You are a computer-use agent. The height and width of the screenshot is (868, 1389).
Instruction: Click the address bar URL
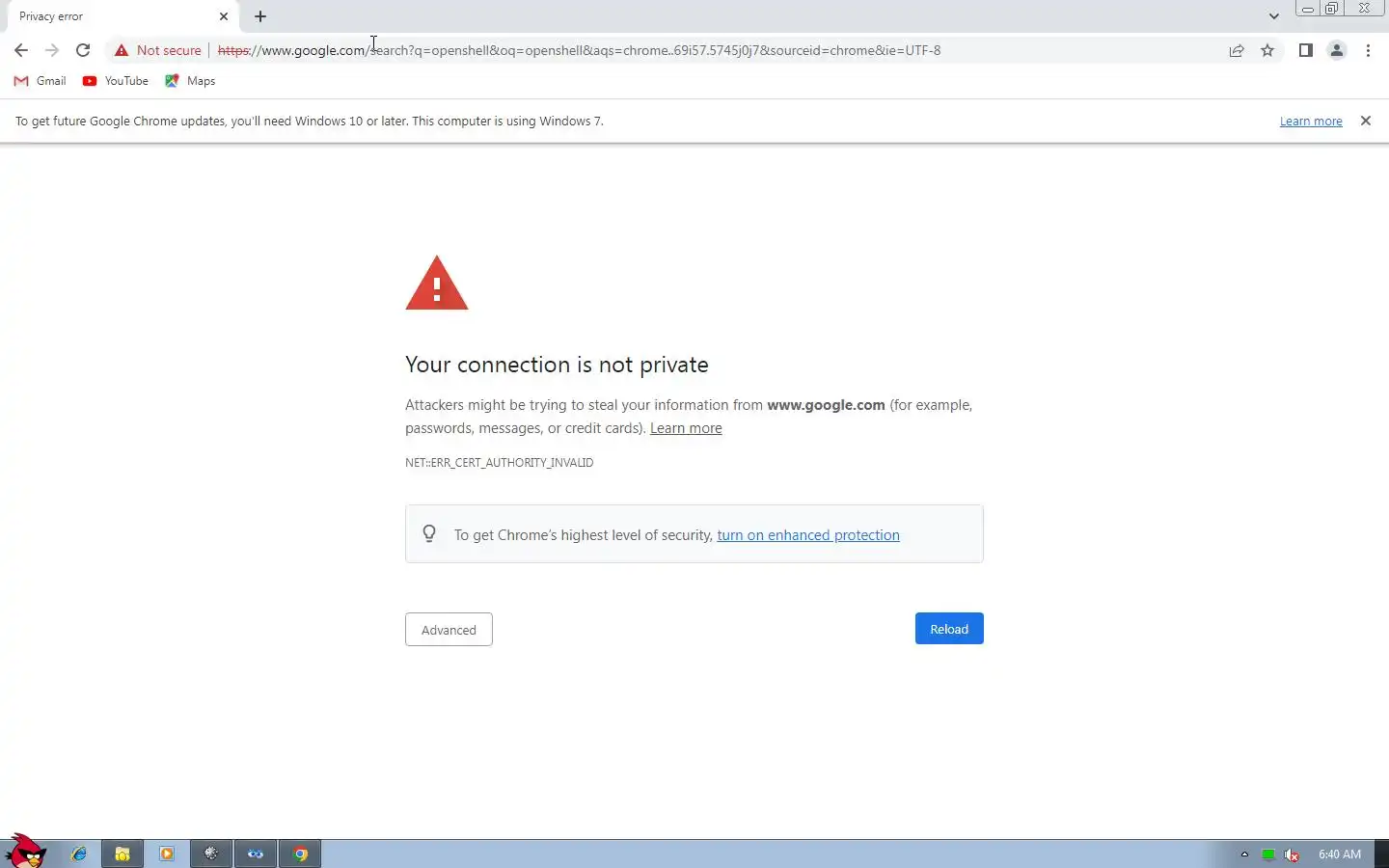coord(579,50)
